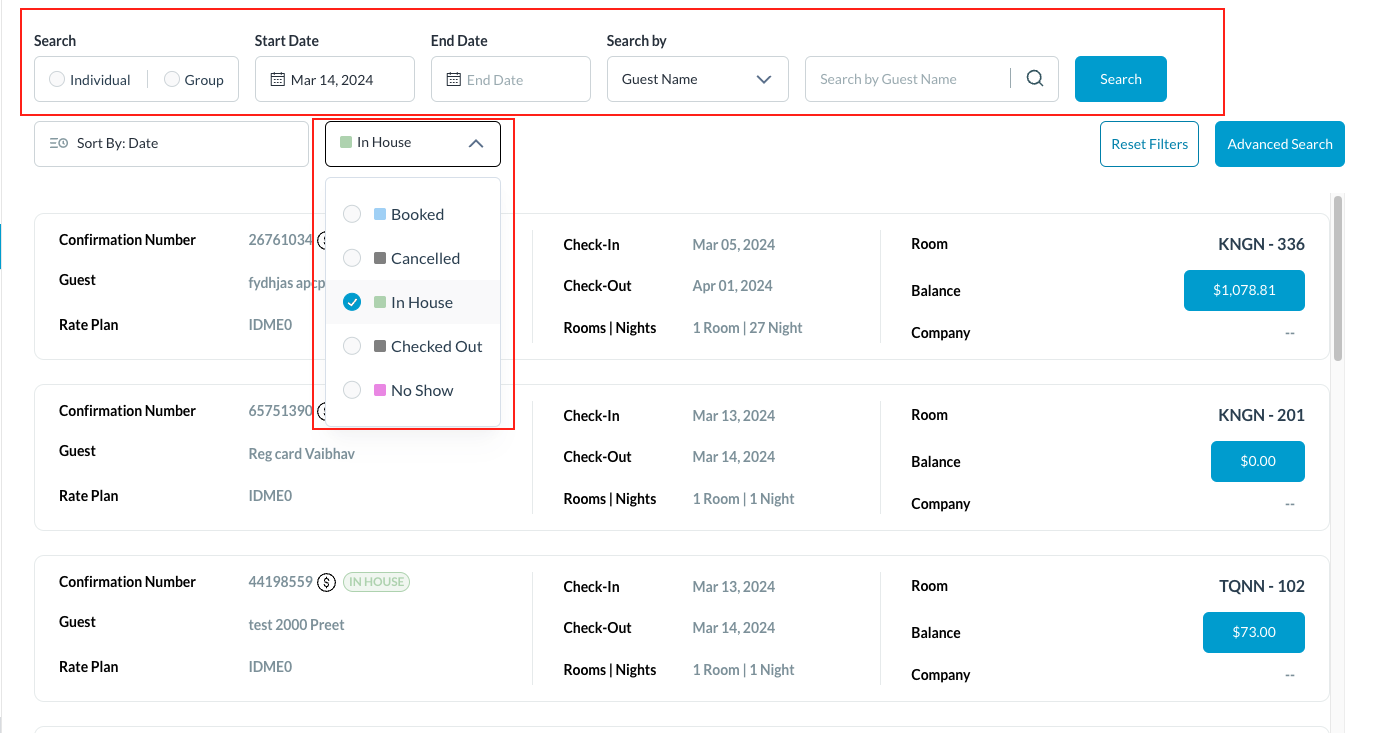Image resolution: width=1373 pixels, height=733 pixels.
Task: Click the calendar icon in End Date
Action: point(454,80)
